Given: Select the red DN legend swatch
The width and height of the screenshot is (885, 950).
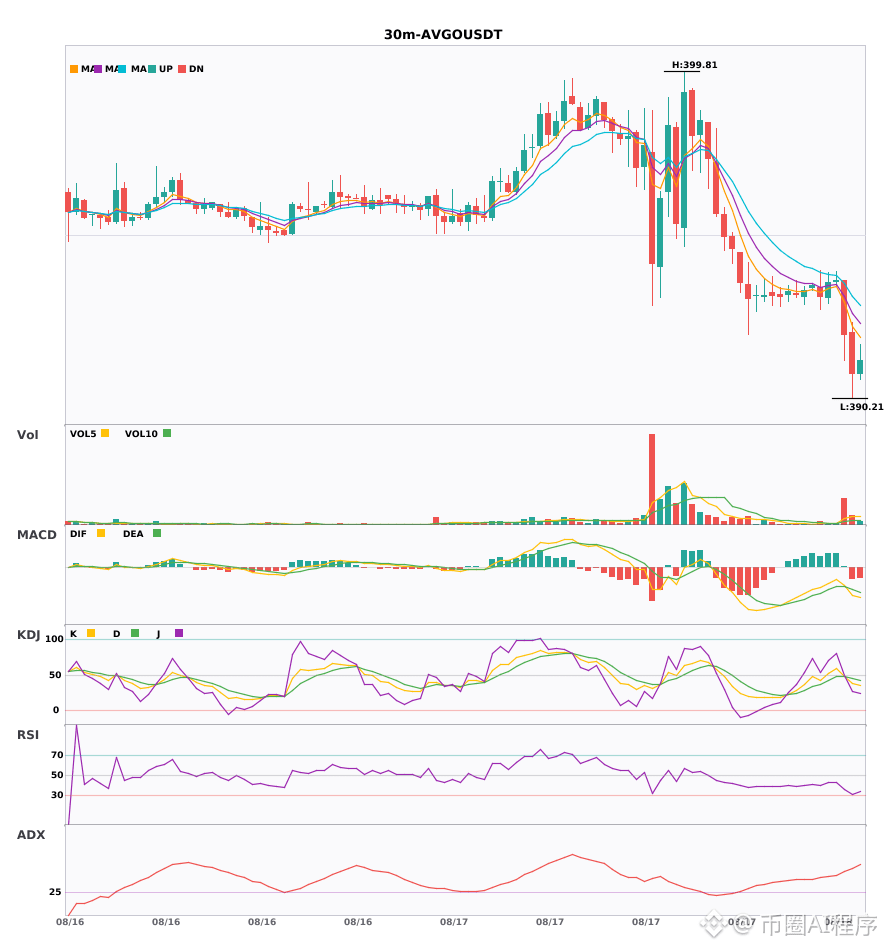Looking at the screenshot, I should click(x=182, y=69).
